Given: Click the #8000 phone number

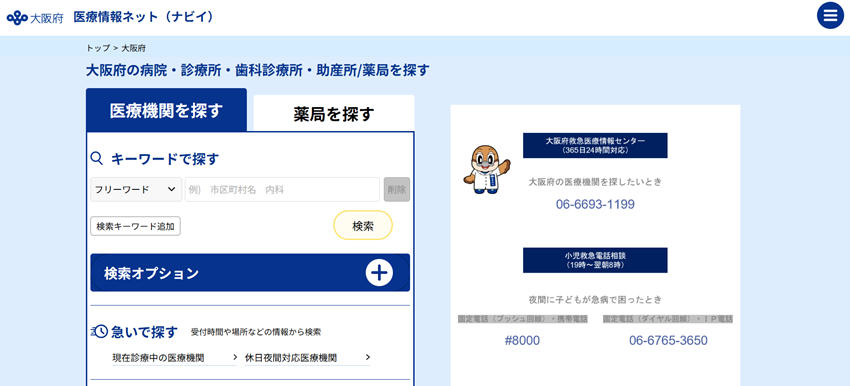Looking at the screenshot, I should pyautogui.click(x=522, y=340).
